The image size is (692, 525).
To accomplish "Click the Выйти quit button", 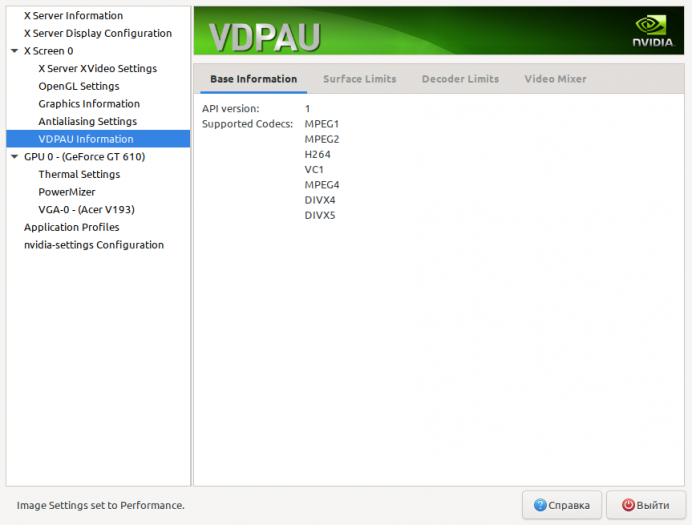I will tap(646, 505).
